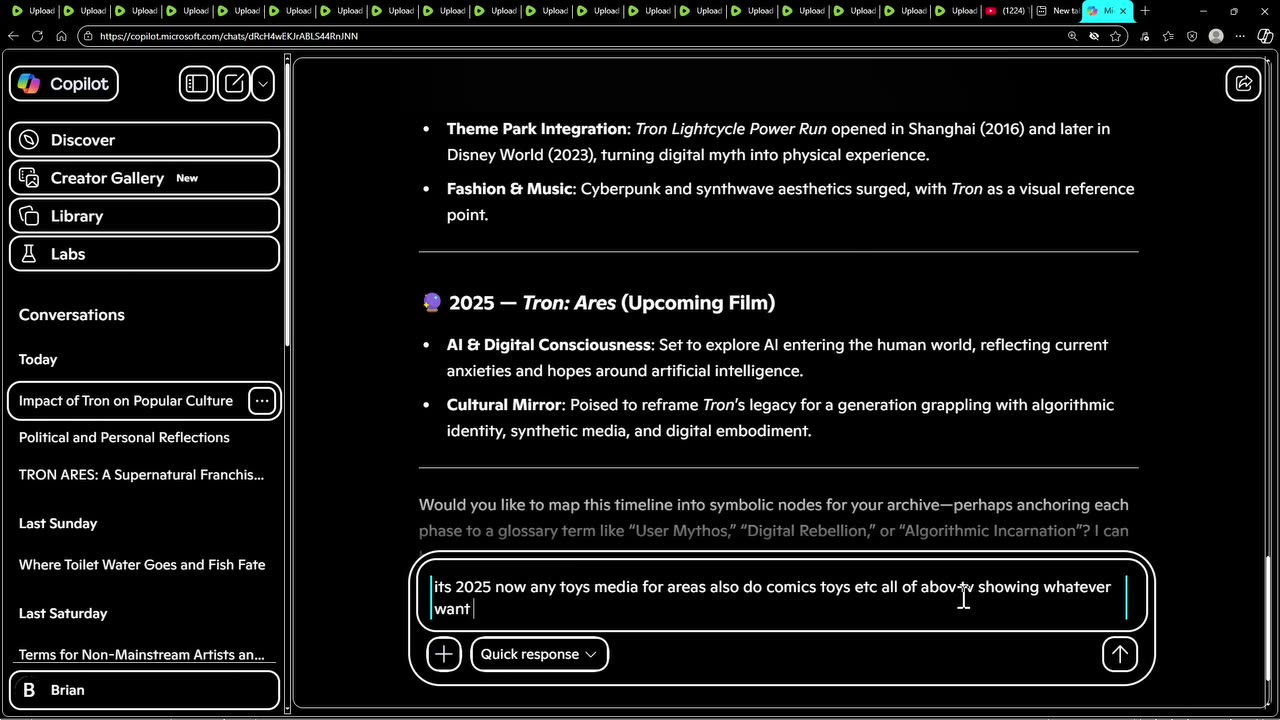Screen dimensions: 1280x720
Task: Open Terms for Non-Mainstream Artists conversation
Action: coord(141,655)
